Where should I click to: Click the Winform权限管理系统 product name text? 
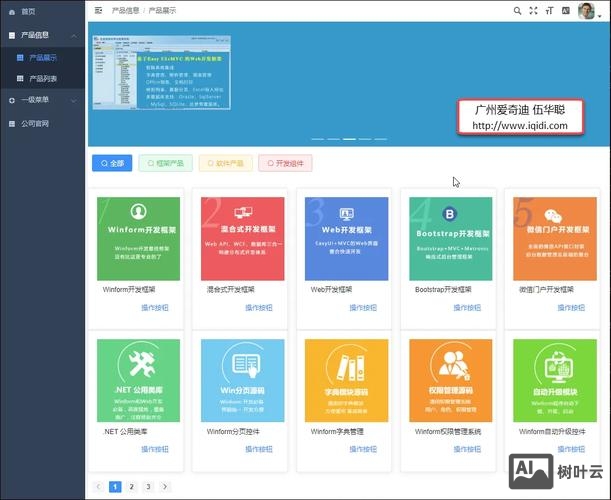pyautogui.click(x=448, y=431)
